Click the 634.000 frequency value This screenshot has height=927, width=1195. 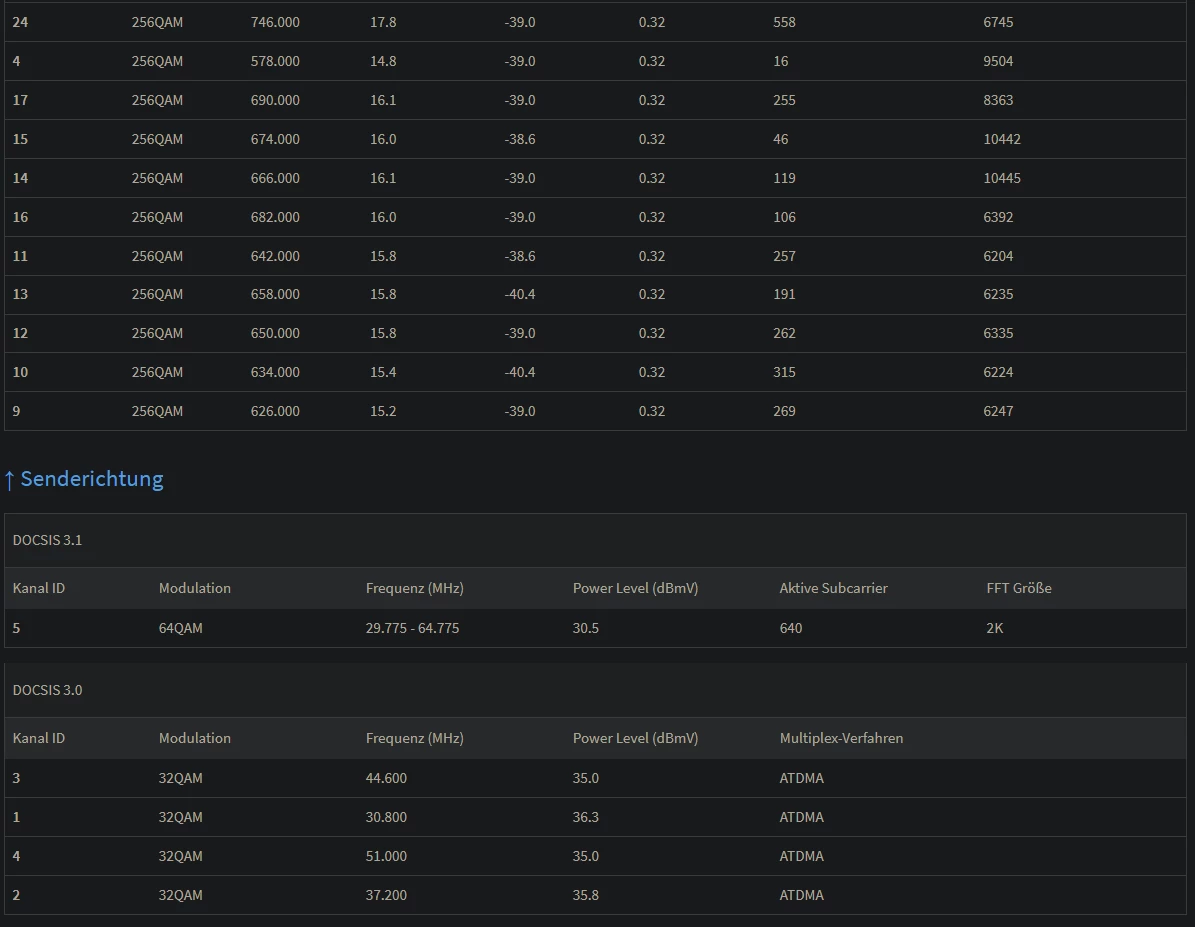coord(275,372)
